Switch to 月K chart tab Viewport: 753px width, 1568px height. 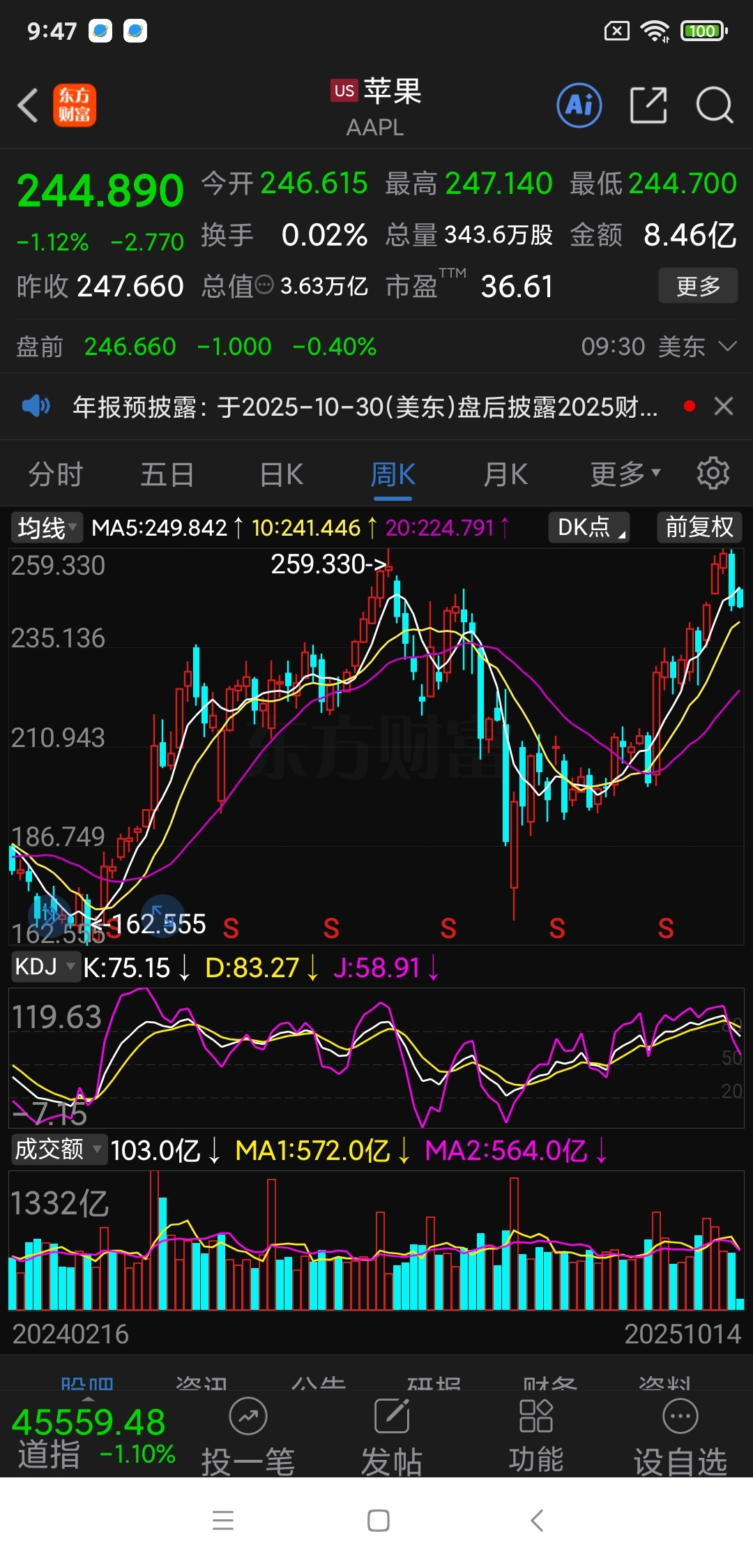(x=505, y=474)
